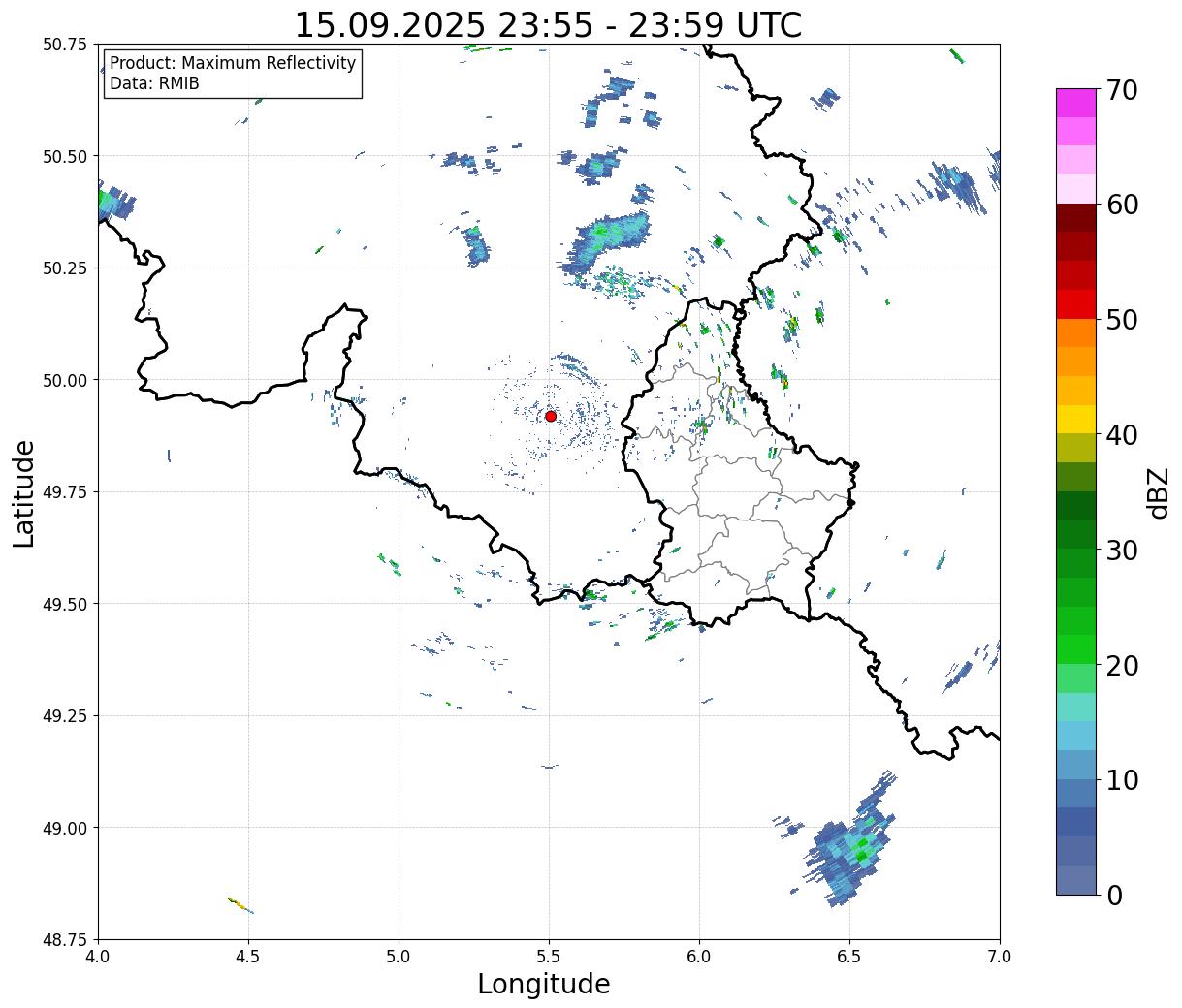Image resolution: width=1182 pixels, height=1008 pixels.
Task: Click the latitude tick label 48.75
Action: (x=65, y=940)
